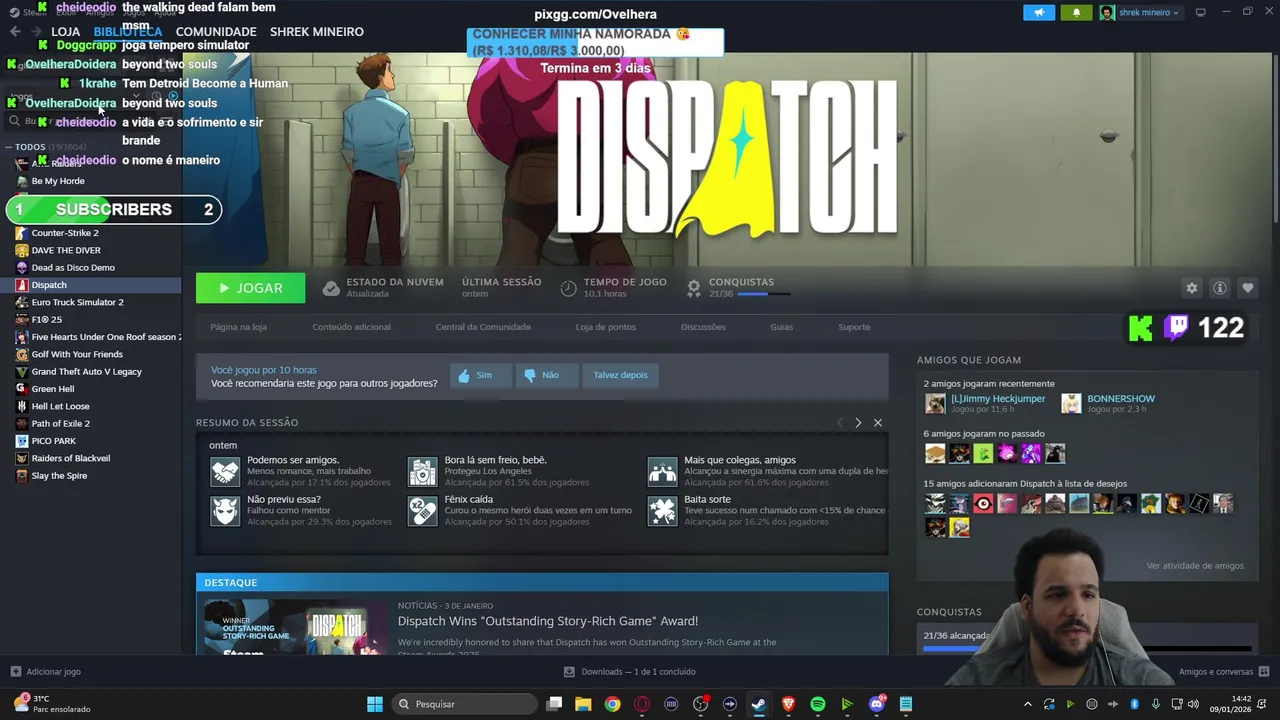The image size is (1280, 720).
Task: Open the game info icon
Action: 1219,288
